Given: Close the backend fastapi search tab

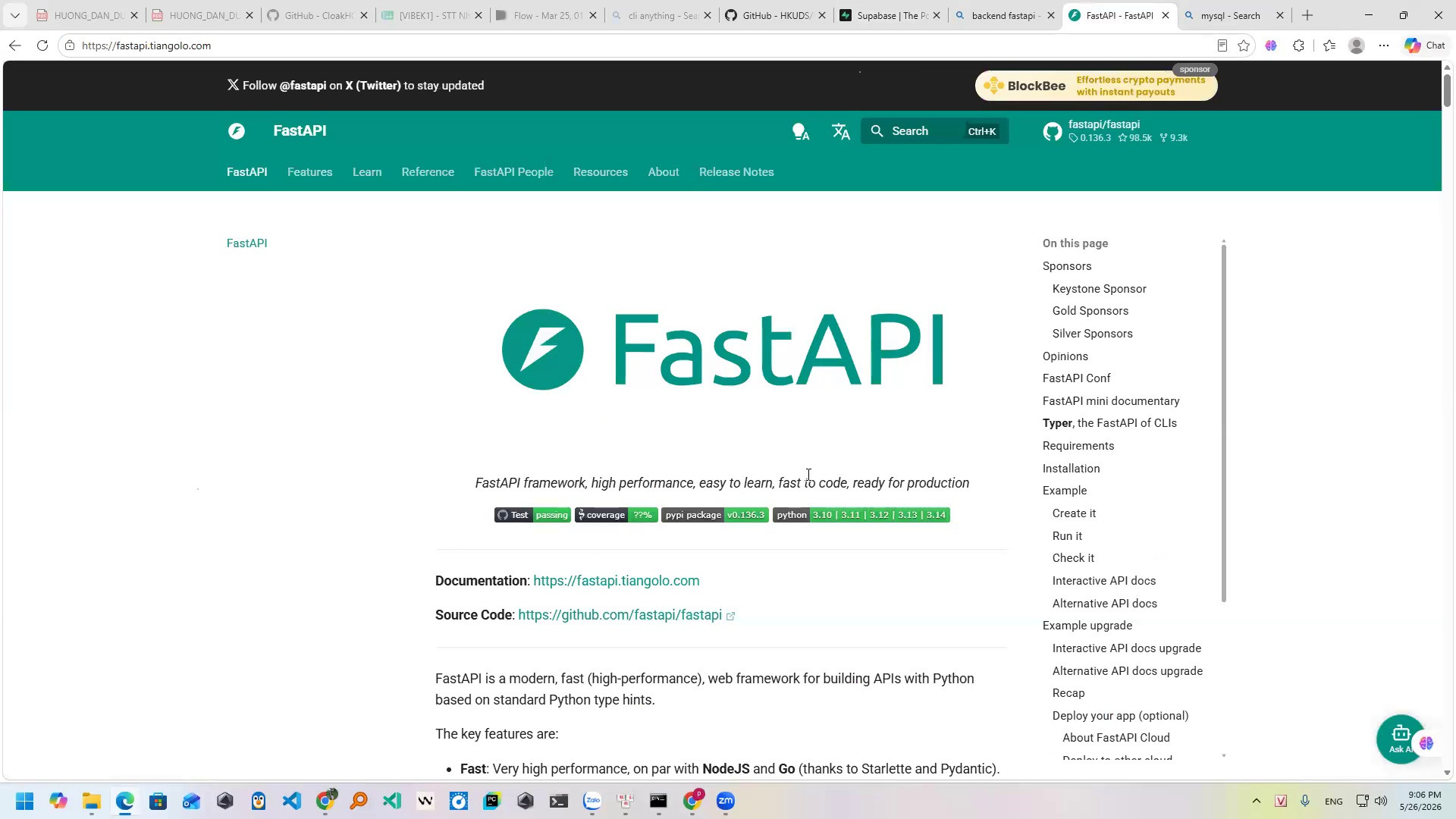Looking at the screenshot, I should point(1051,15).
